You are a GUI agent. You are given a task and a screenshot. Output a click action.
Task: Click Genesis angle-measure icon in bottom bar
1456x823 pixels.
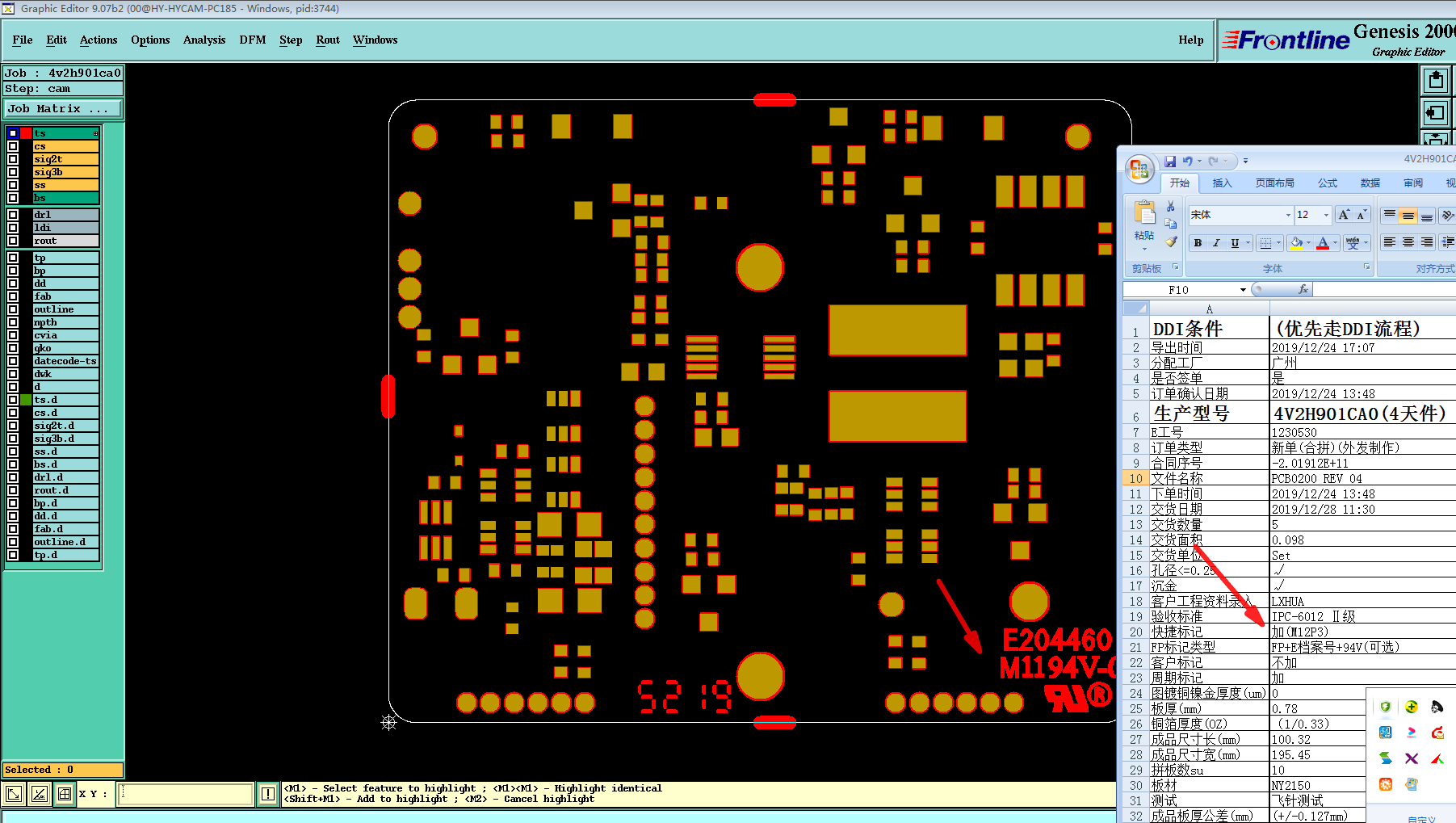(x=39, y=794)
